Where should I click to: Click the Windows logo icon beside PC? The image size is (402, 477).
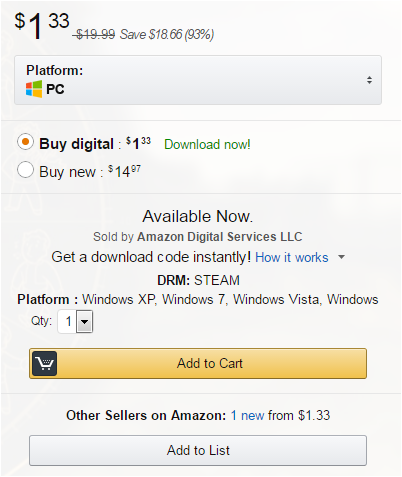pos(34,89)
